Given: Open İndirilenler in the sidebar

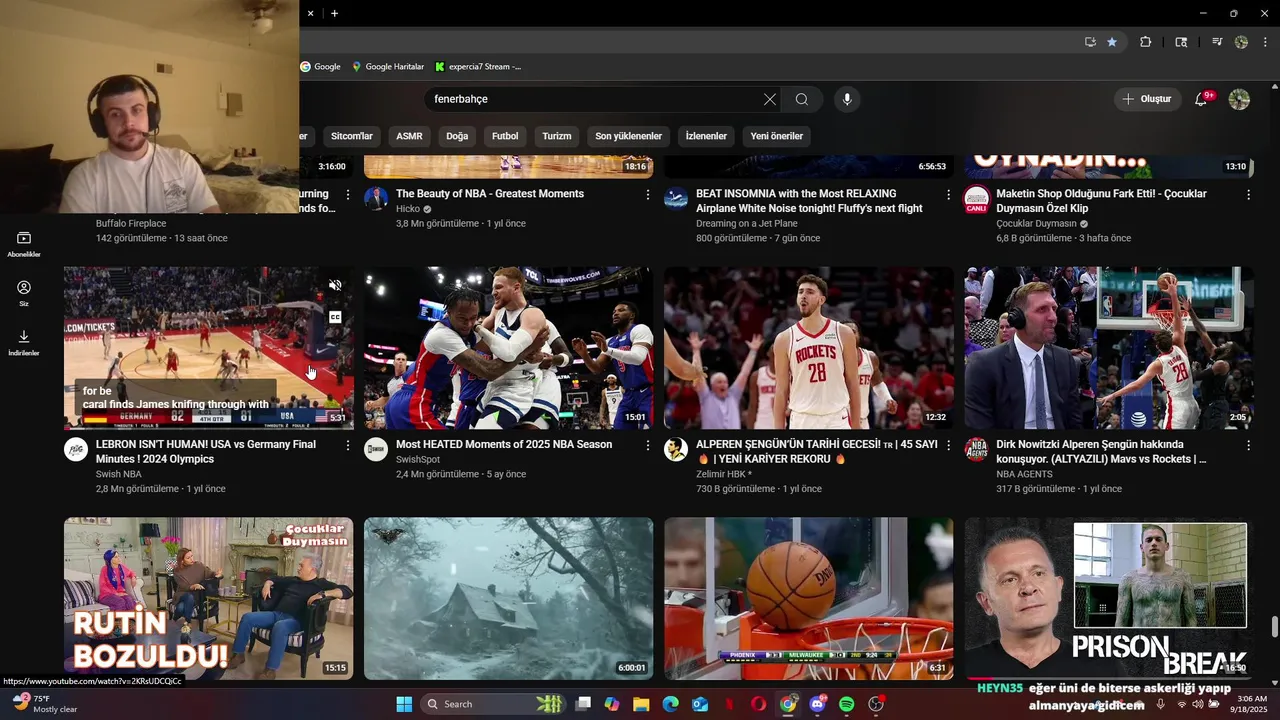Looking at the screenshot, I should 24,342.
